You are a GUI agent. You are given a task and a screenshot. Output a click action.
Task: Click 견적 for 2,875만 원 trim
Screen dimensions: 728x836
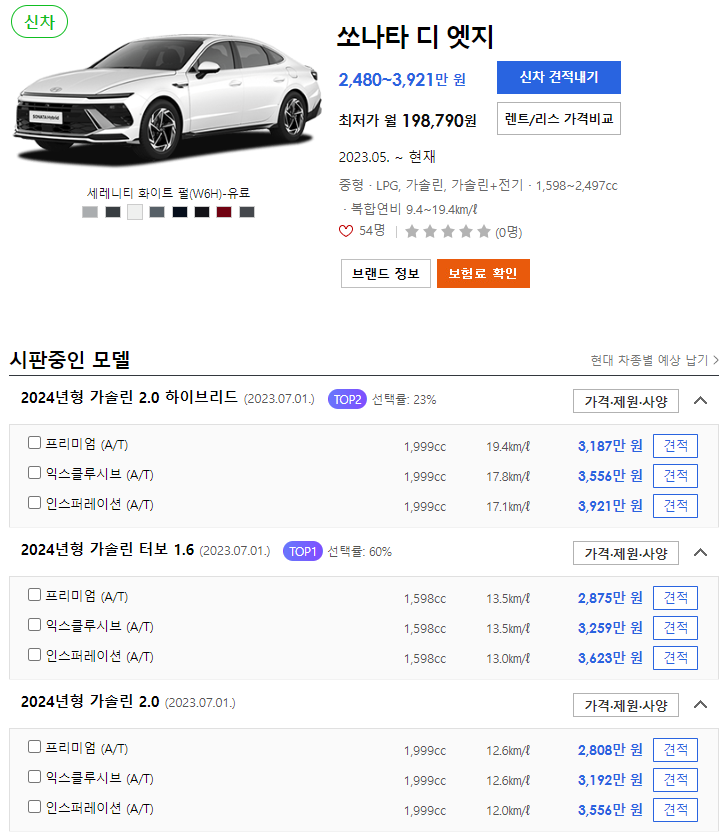pyautogui.click(x=675, y=598)
